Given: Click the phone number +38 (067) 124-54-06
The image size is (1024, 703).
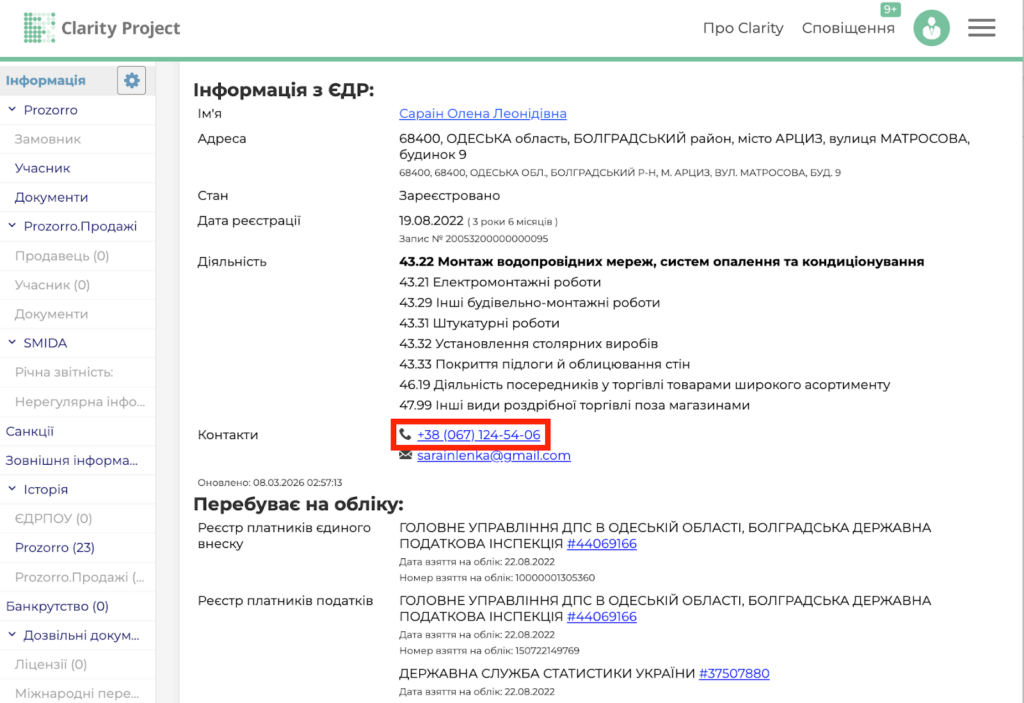Looking at the screenshot, I should click(x=478, y=435).
